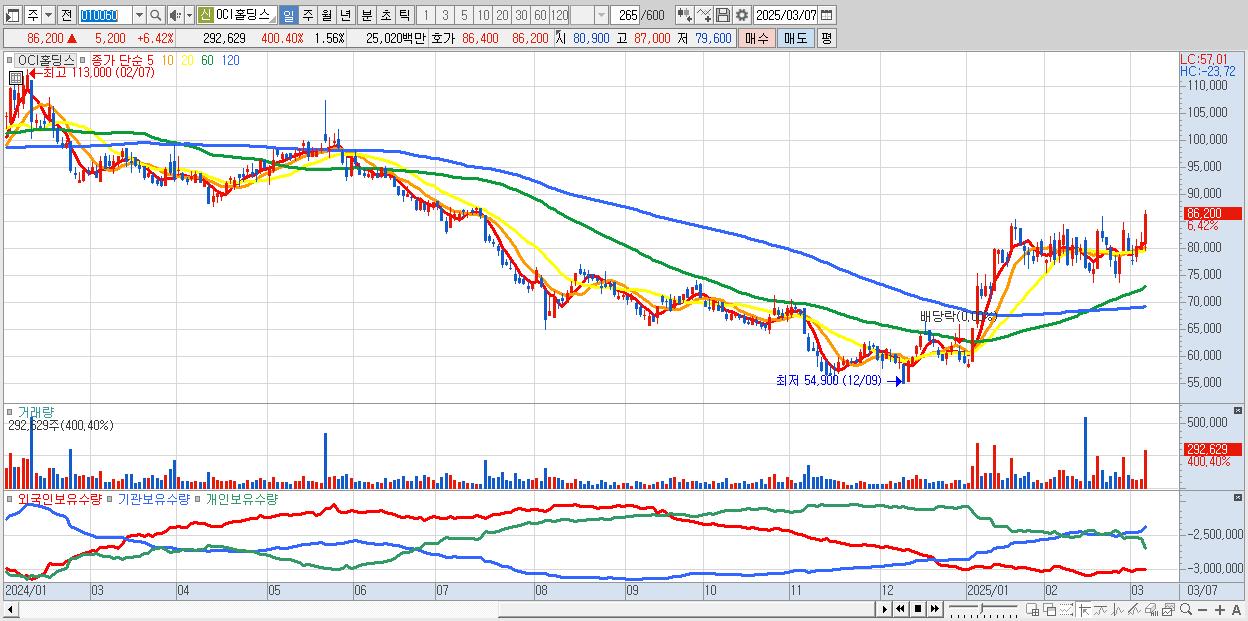1248x621 pixels.
Task: Save chart with floppy disk icon
Action: point(723,16)
